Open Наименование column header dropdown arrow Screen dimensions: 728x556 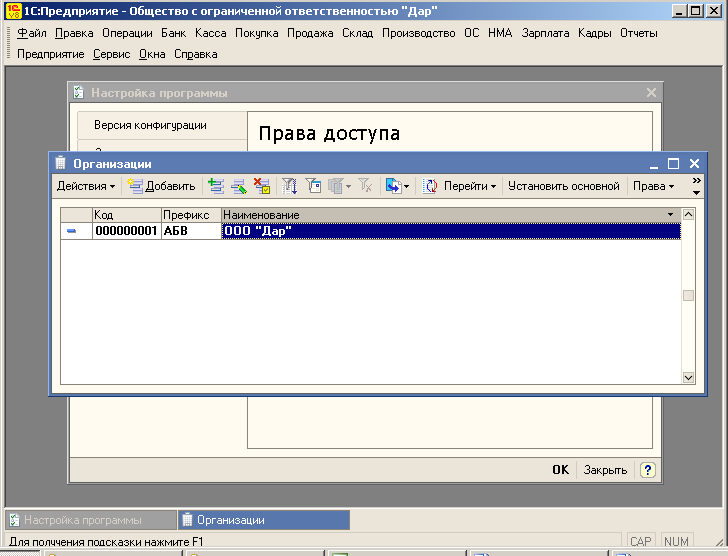670,214
